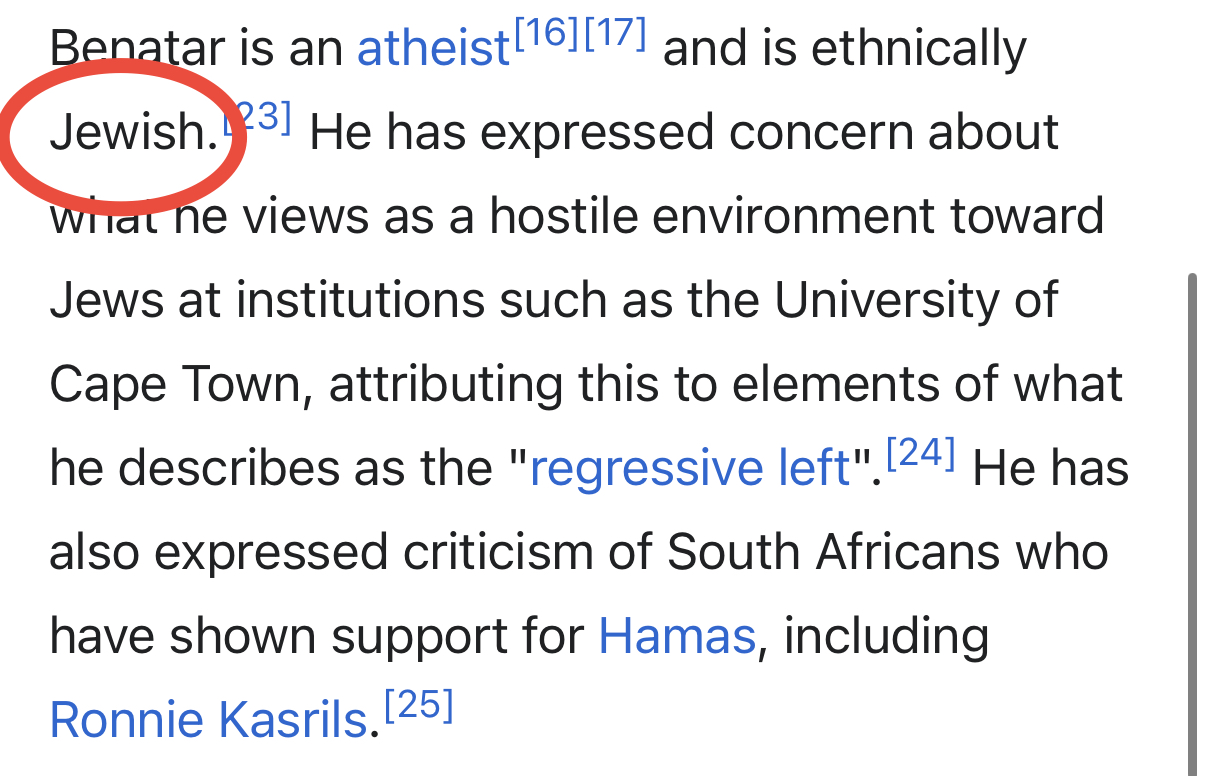Image resolution: width=1206 pixels, height=776 pixels.
Task: Click the word Jews
Action: pyautogui.click(x=104, y=301)
